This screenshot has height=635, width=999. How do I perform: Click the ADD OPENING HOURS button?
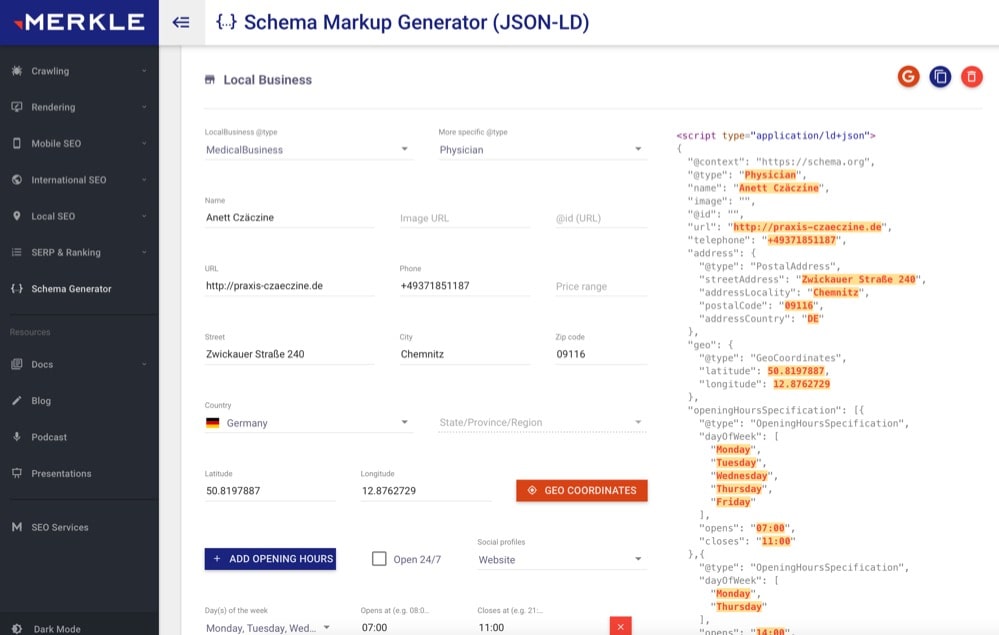[270, 559]
